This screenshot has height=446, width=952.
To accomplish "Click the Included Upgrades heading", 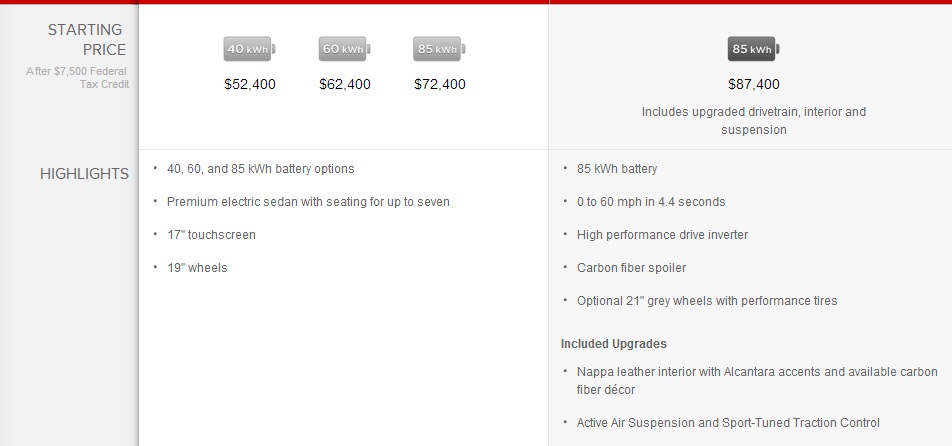I will click(614, 344).
